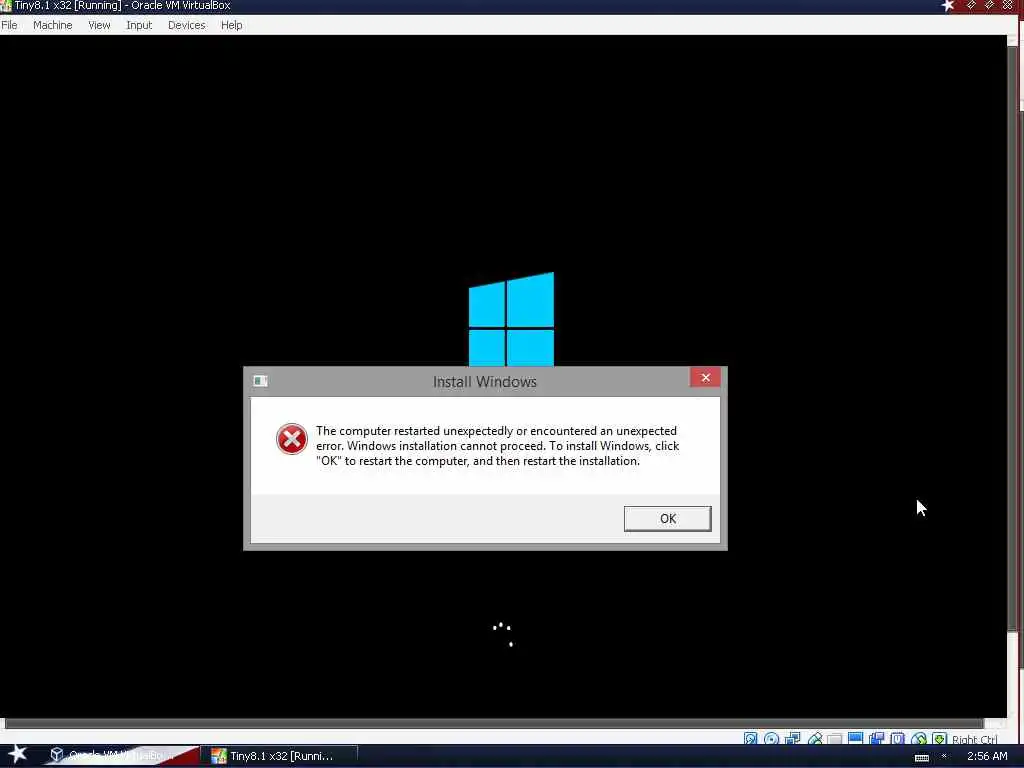Click the shared folders status icon

(835, 739)
